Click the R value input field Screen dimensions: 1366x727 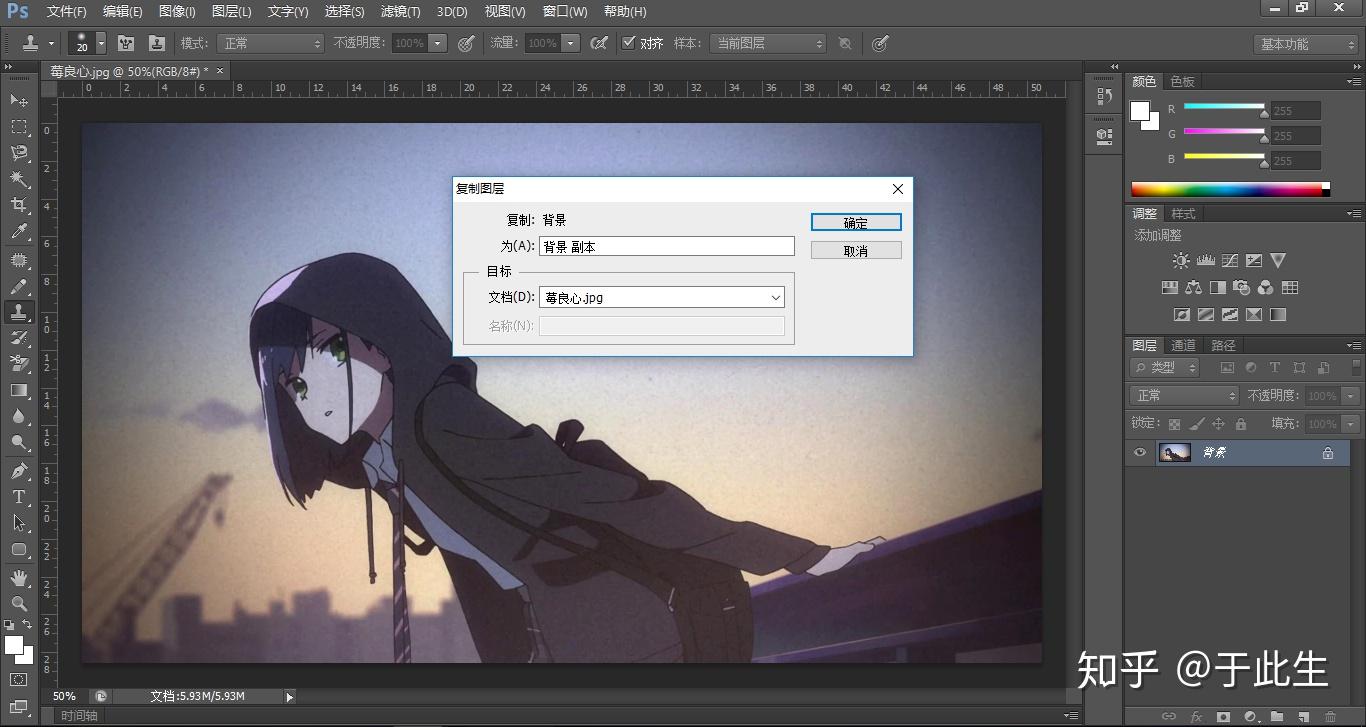pos(1296,111)
